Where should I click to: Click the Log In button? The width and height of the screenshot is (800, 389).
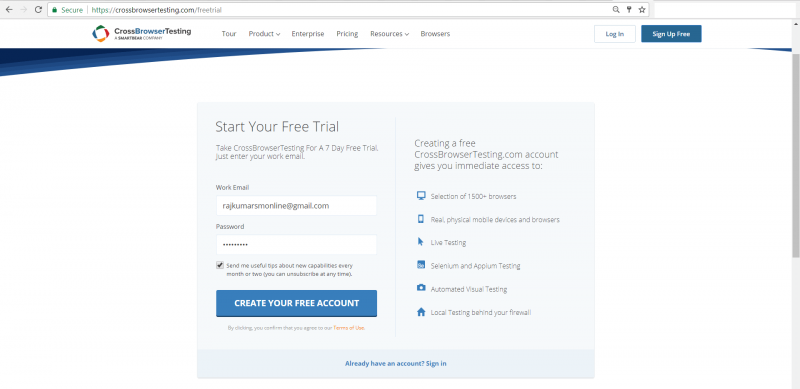click(615, 34)
